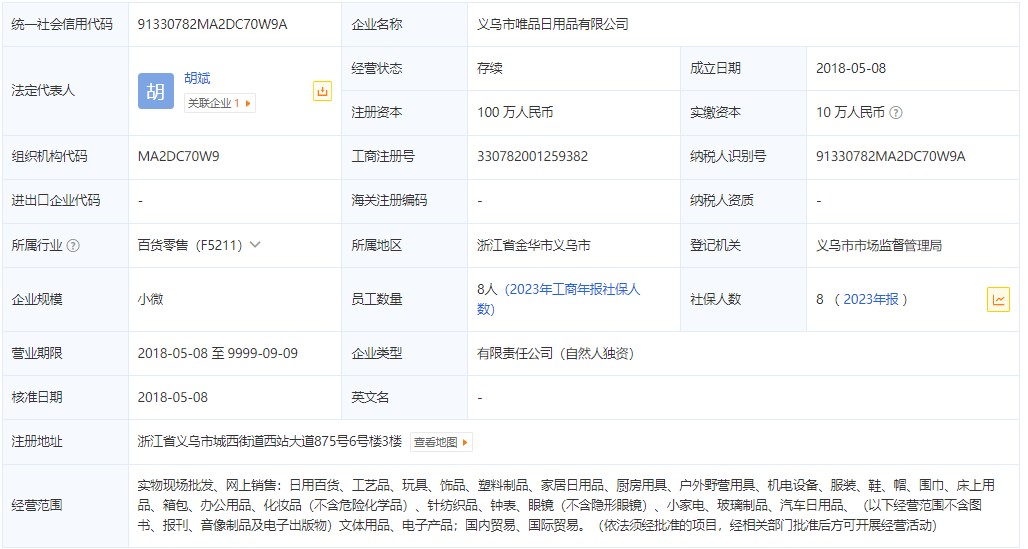Click the 登记机关 label
Viewport: 1028px width, 549px height.
tap(715, 245)
